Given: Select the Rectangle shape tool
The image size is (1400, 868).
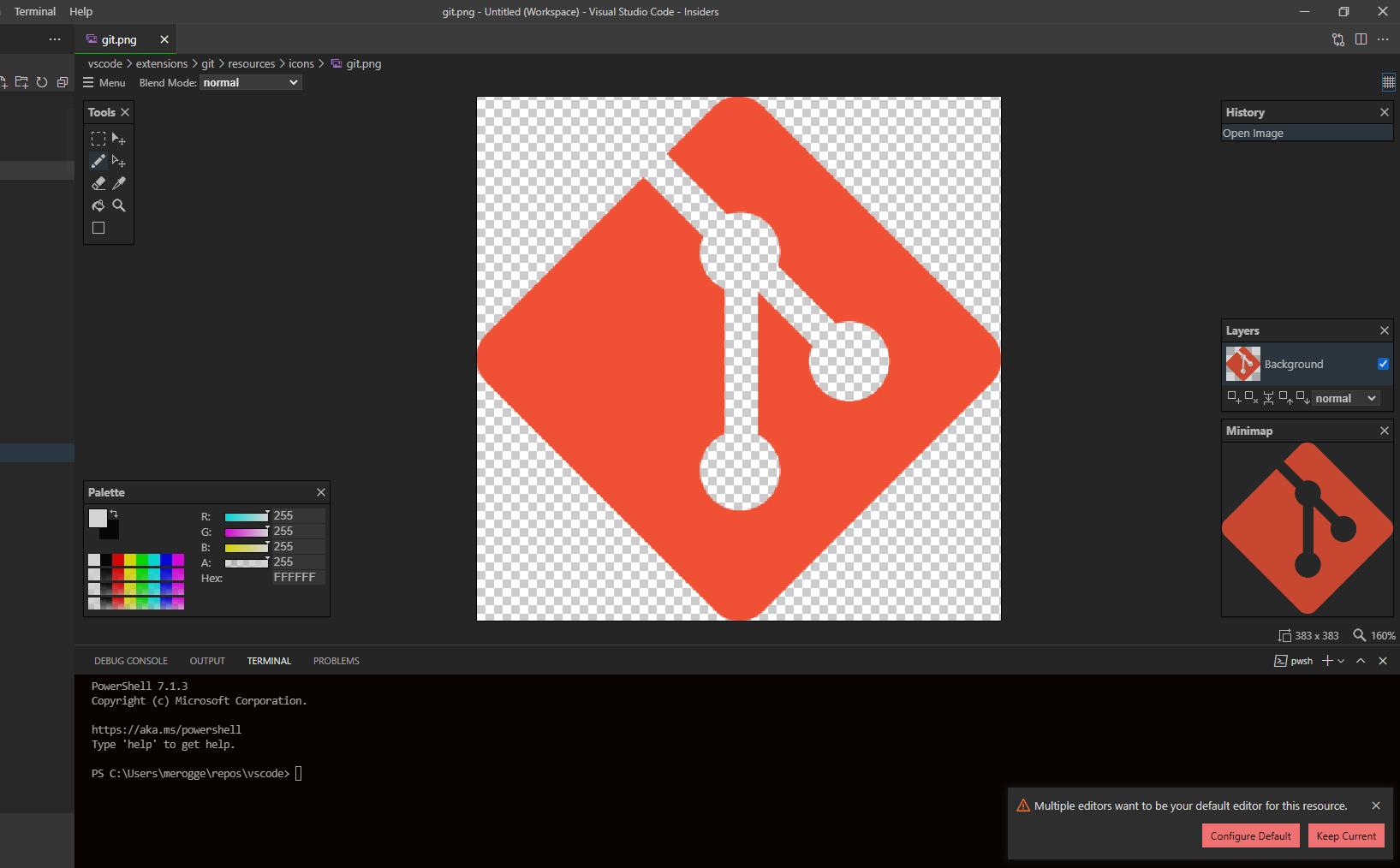Looking at the screenshot, I should coord(98,228).
